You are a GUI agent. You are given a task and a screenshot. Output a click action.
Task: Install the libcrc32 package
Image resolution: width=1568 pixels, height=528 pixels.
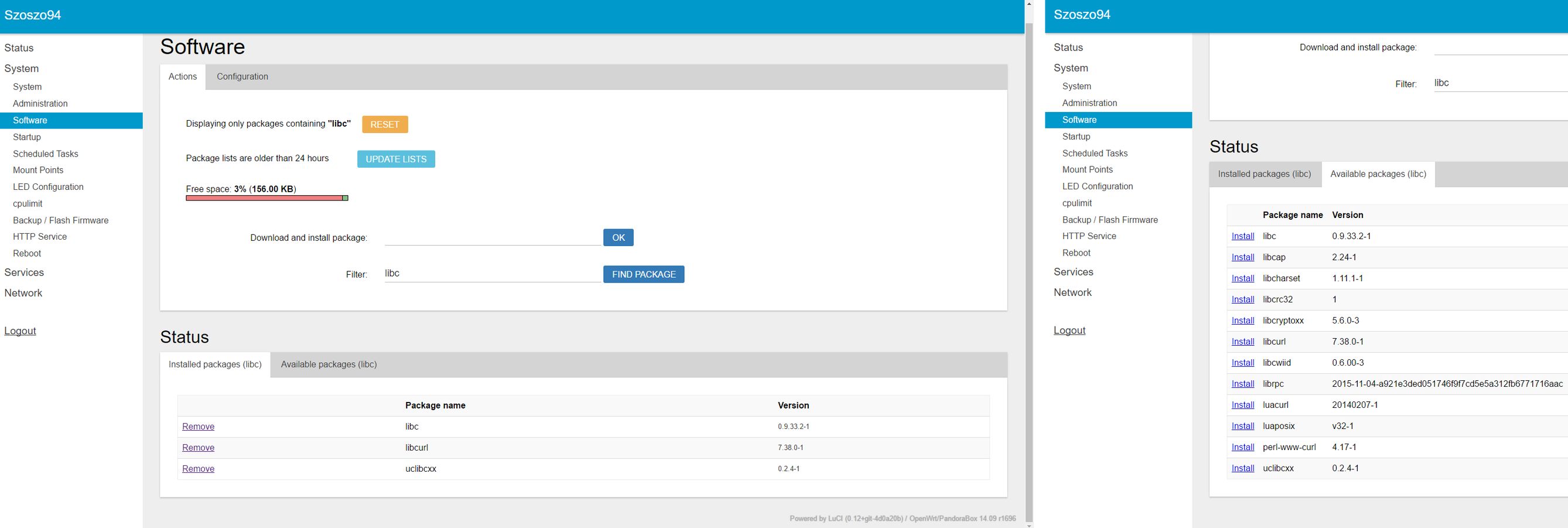1243,299
